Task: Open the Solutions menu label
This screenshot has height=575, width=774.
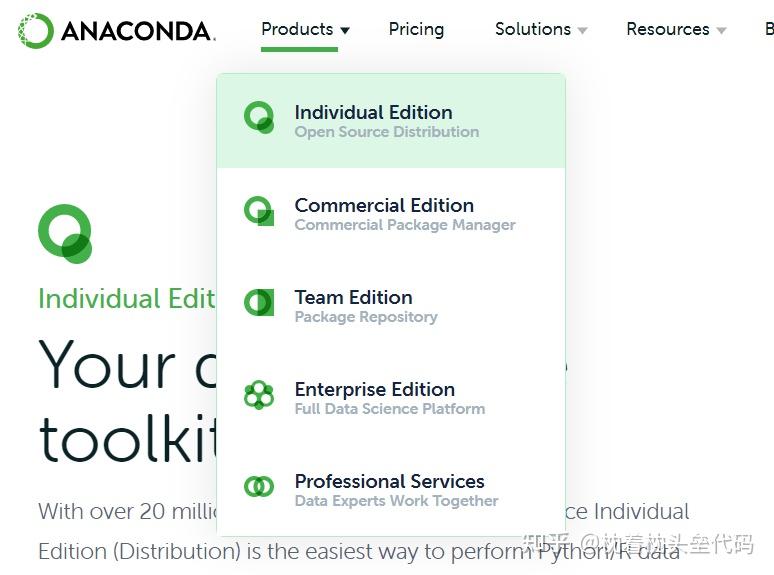Action: 532,29
